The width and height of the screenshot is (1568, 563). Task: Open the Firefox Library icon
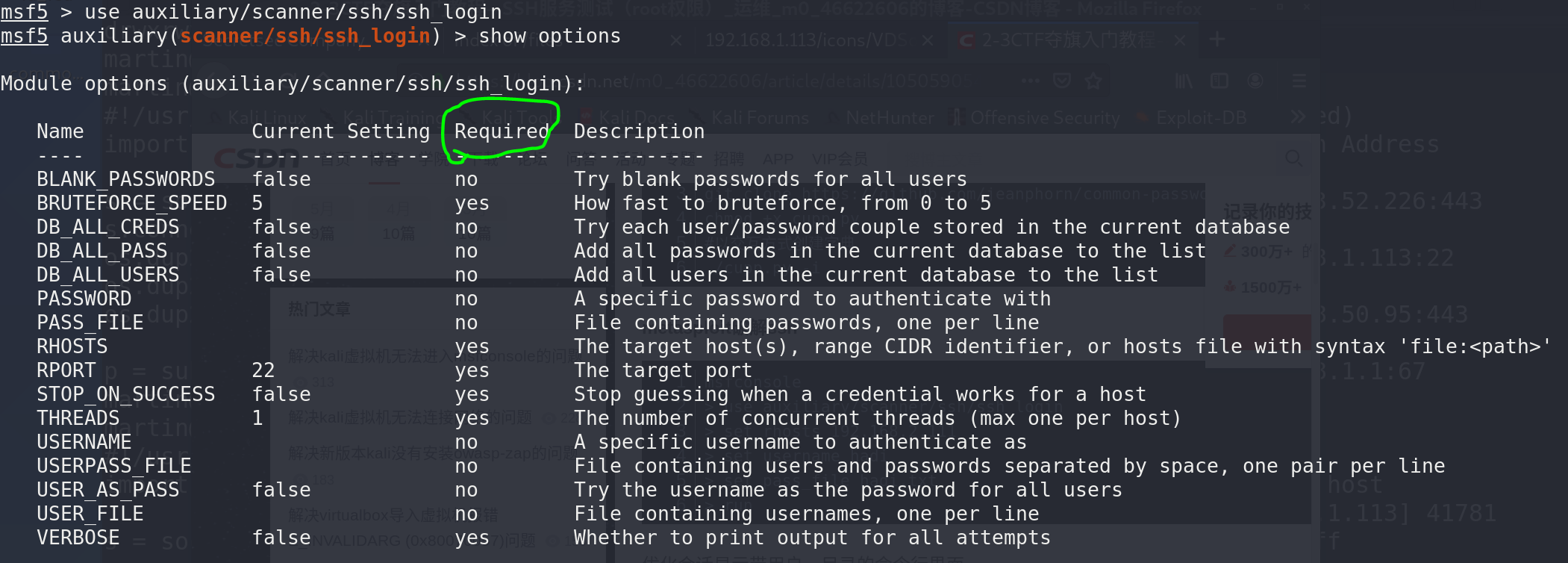click(1184, 81)
